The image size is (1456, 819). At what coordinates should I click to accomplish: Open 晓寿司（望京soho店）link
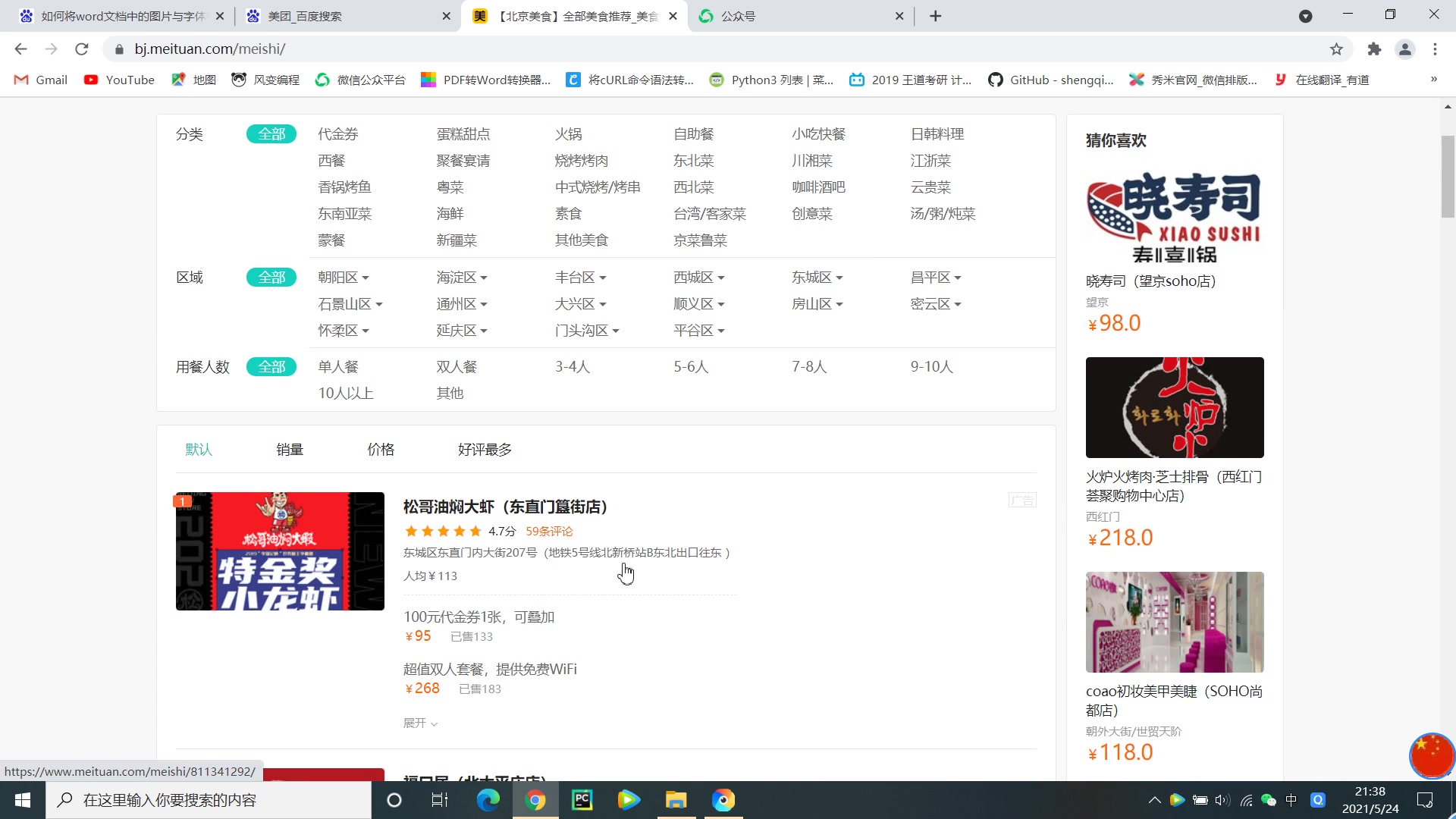coord(1151,281)
